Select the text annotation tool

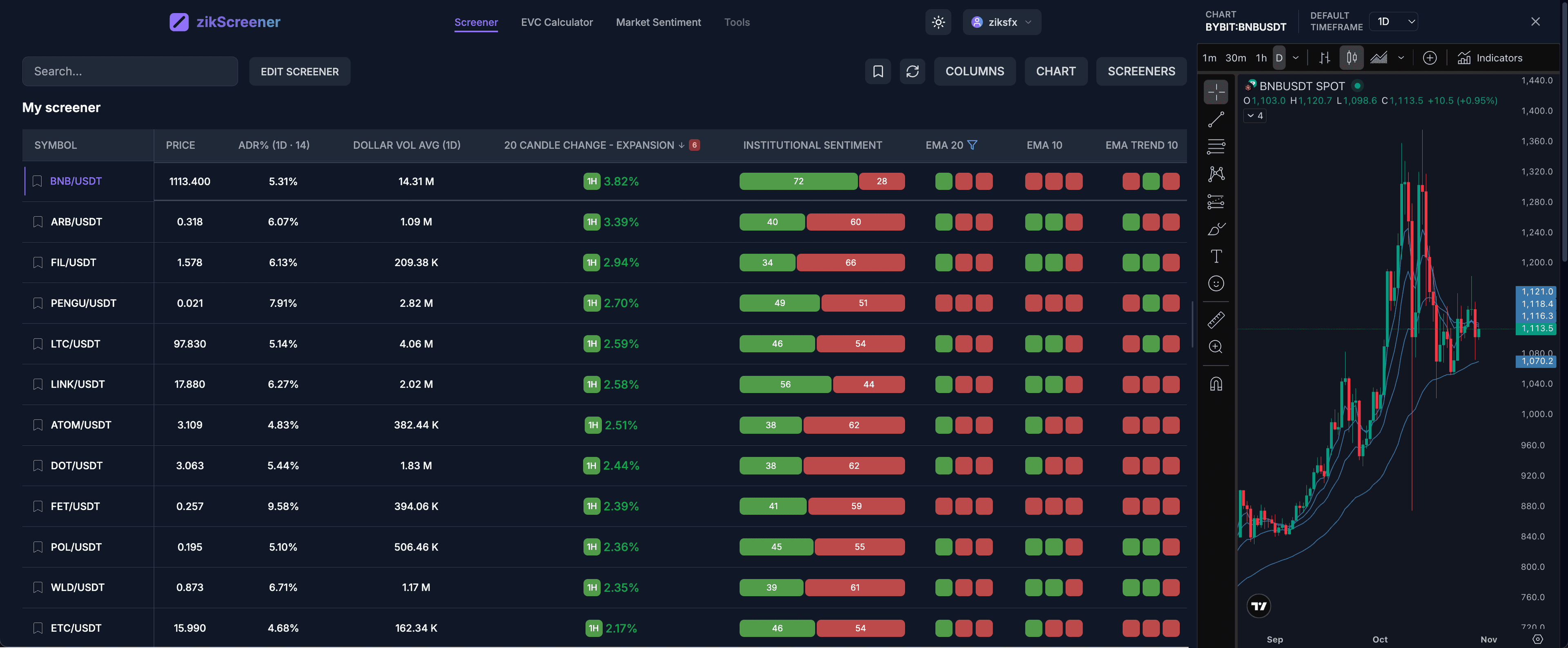(x=1216, y=256)
